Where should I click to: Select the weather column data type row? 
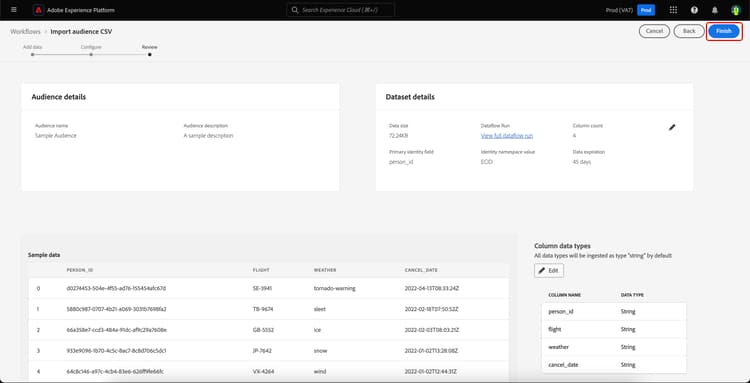tap(614, 347)
